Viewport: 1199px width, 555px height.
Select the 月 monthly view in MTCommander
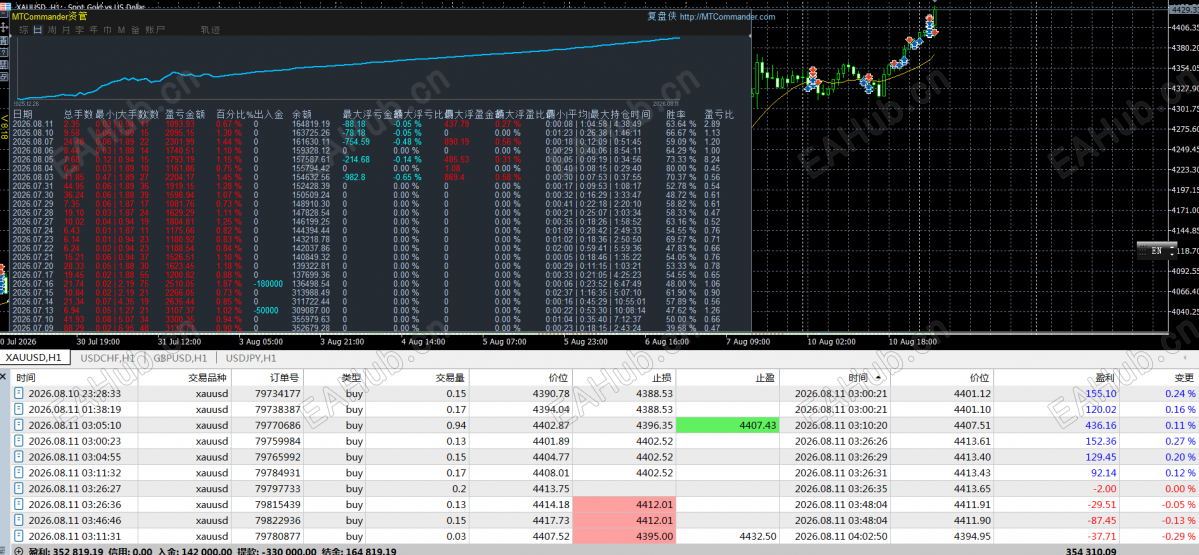tap(66, 30)
